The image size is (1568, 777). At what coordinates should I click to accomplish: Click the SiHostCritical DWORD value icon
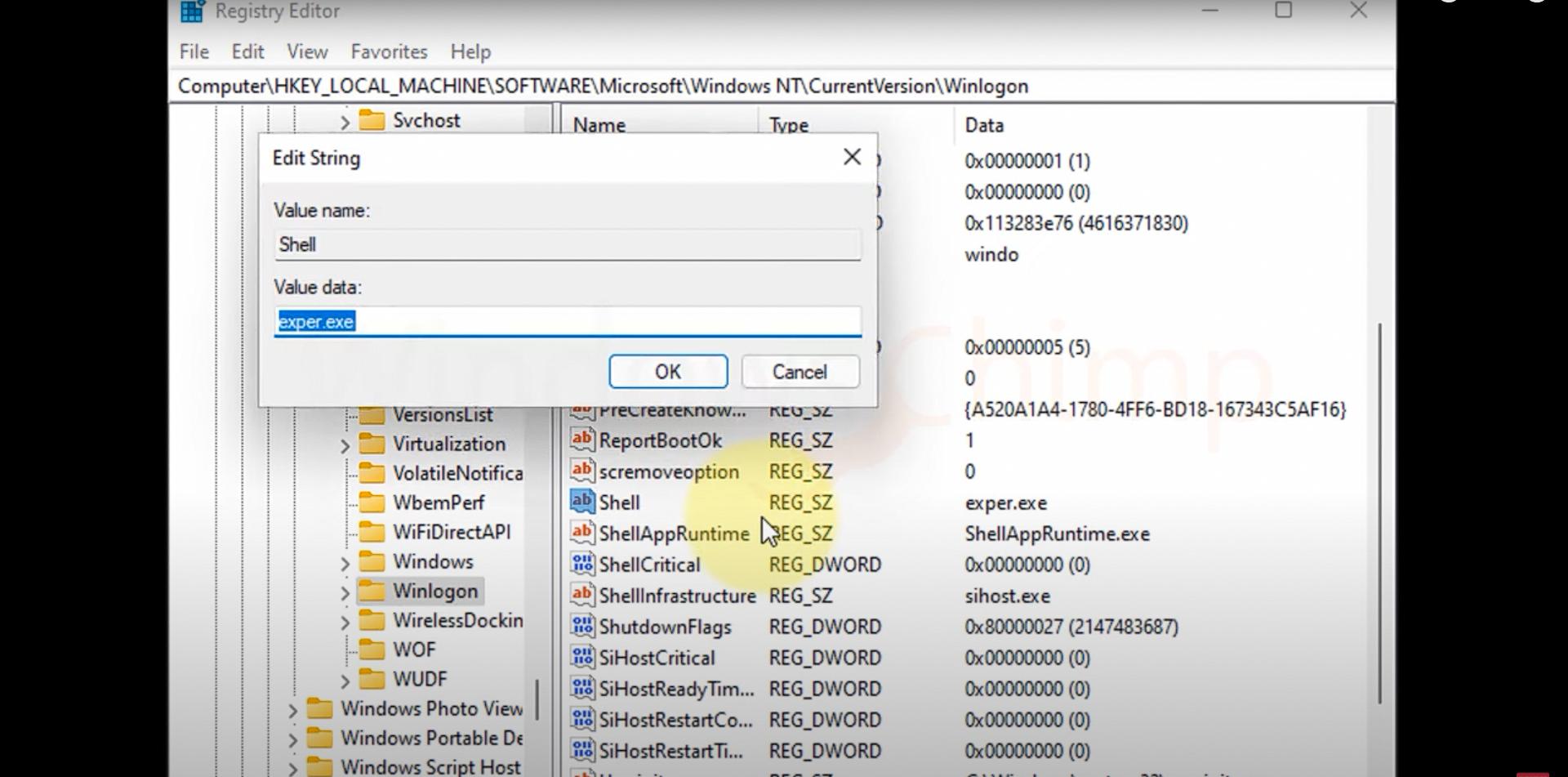(582, 657)
